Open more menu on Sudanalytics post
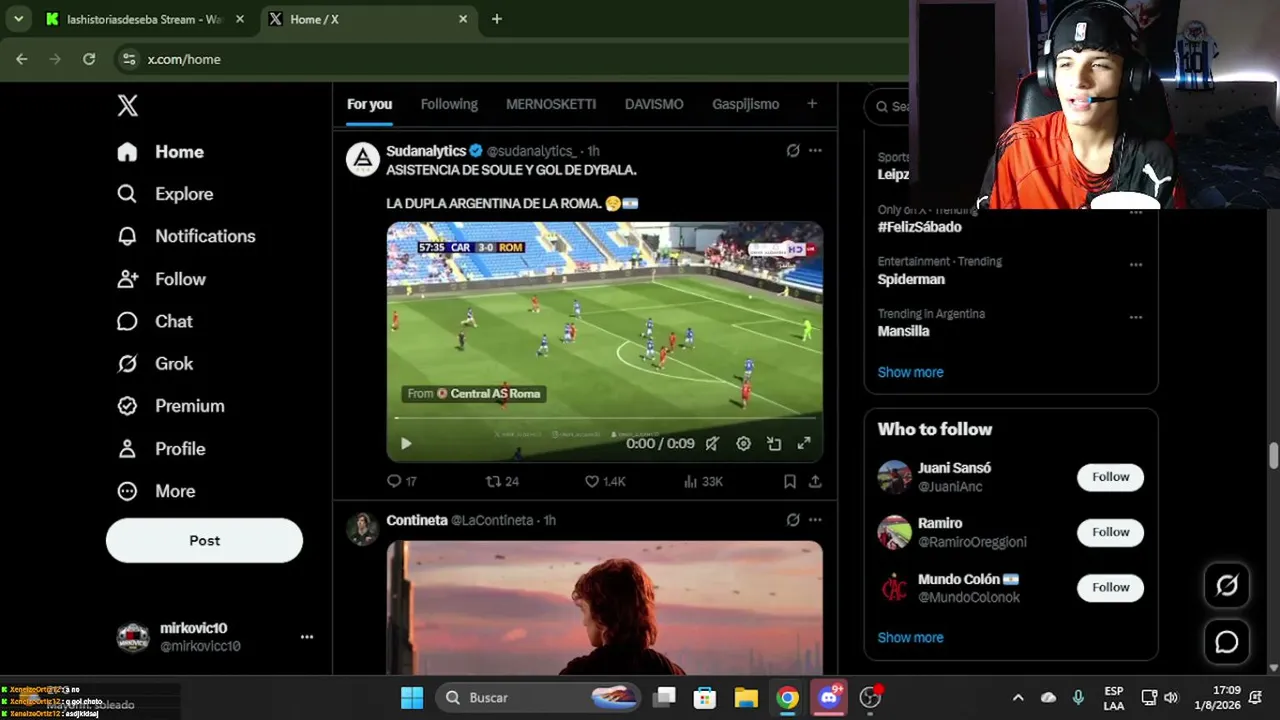The image size is (1280, 720). pyautogui.click(x=815, y=151)
